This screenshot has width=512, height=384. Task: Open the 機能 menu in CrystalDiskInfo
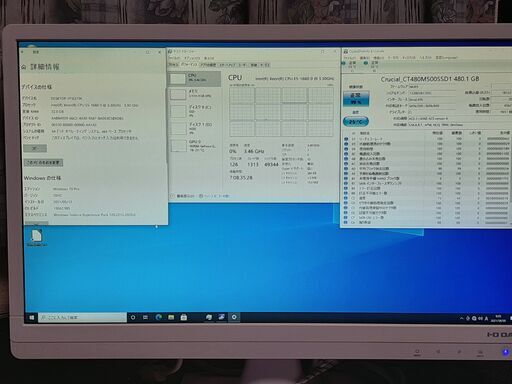point(378,58)
